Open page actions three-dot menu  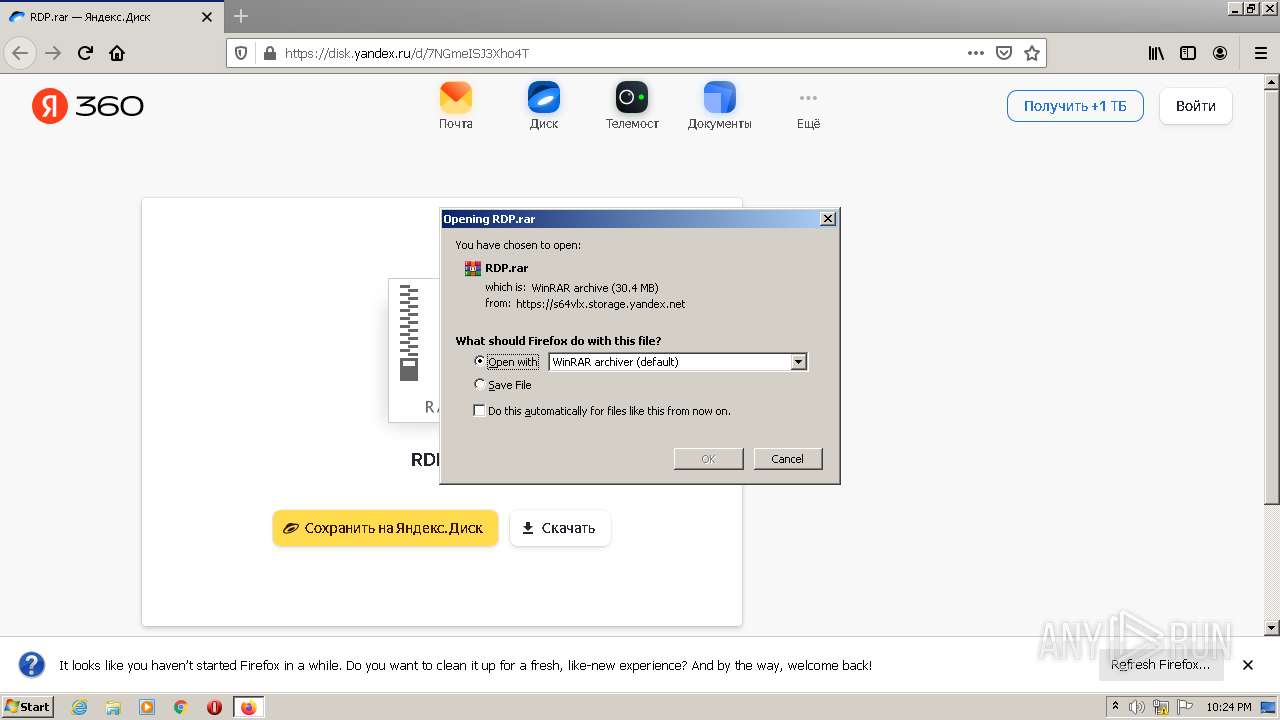[976, 53]
